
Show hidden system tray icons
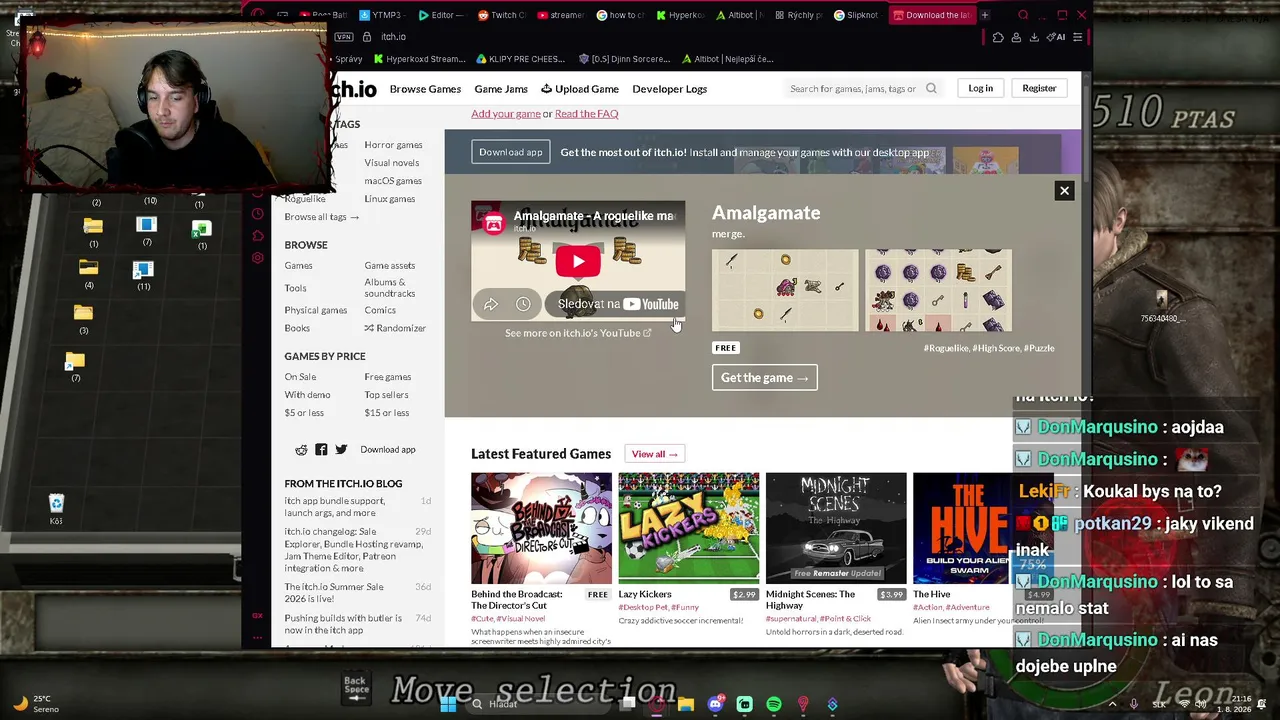click(1112, 704)
